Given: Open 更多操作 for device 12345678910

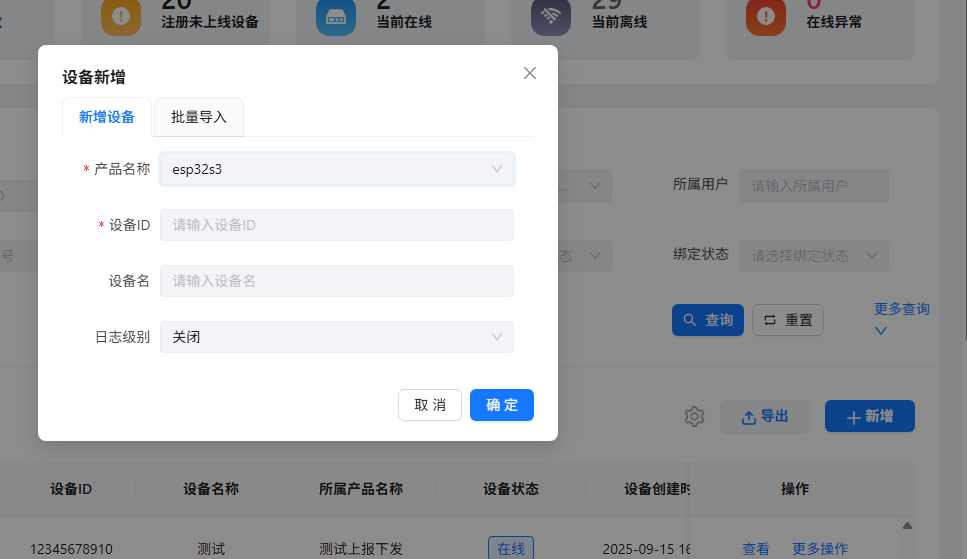Looking at the screenshot, I should pyautogui.click(x=820, y=549).
